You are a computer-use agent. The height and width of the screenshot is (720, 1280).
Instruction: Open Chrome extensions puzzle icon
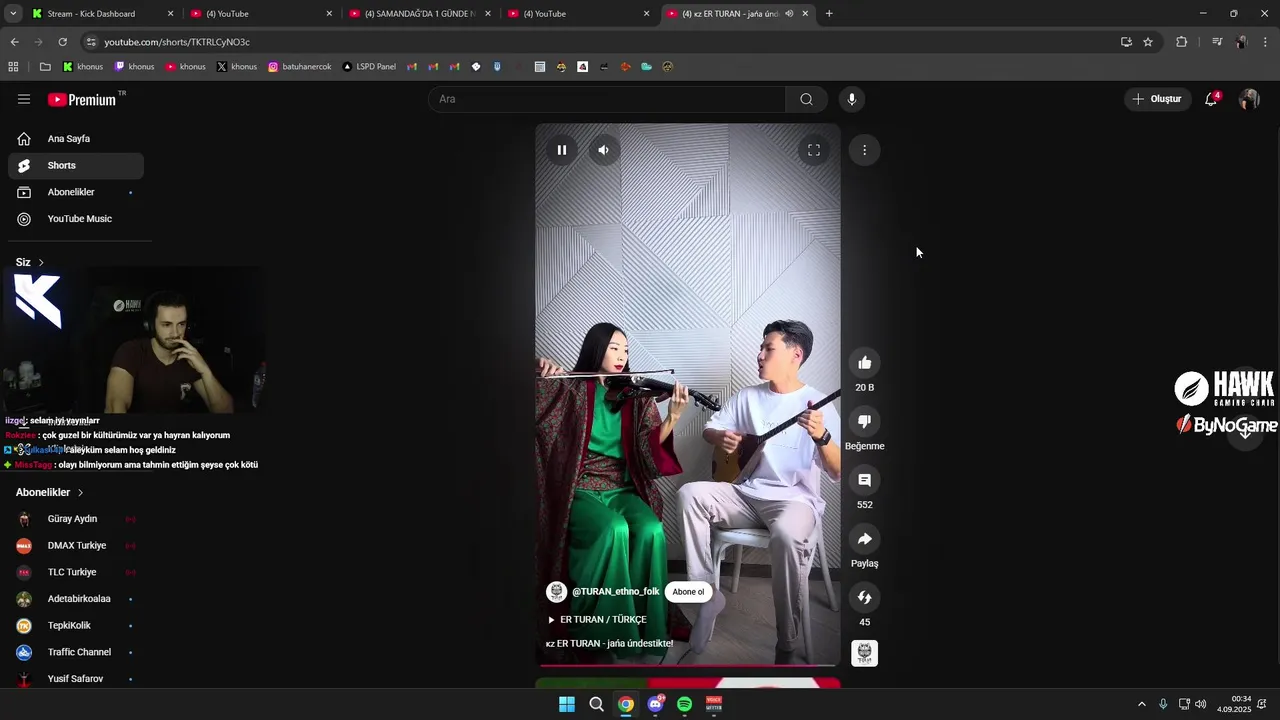click(1181, 42)
